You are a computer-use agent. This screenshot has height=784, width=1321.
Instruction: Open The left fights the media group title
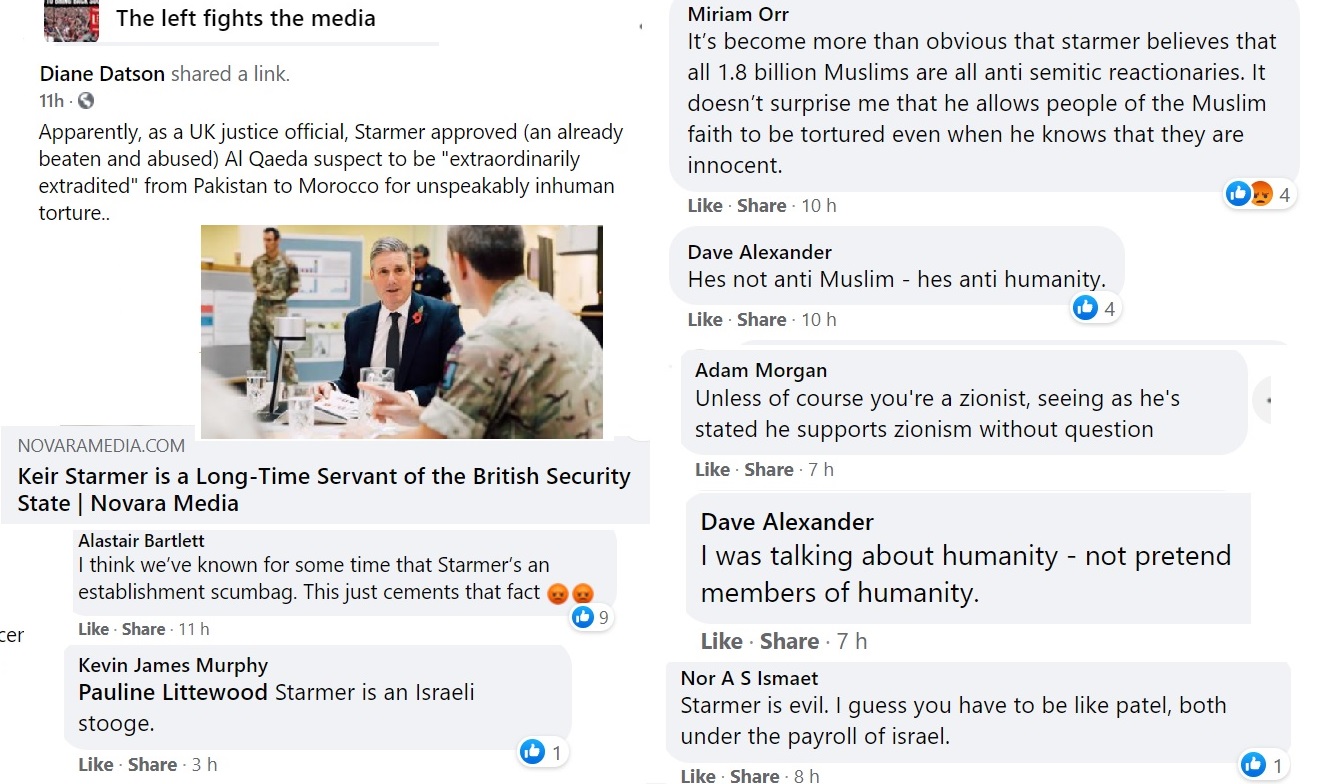point(245,18)
